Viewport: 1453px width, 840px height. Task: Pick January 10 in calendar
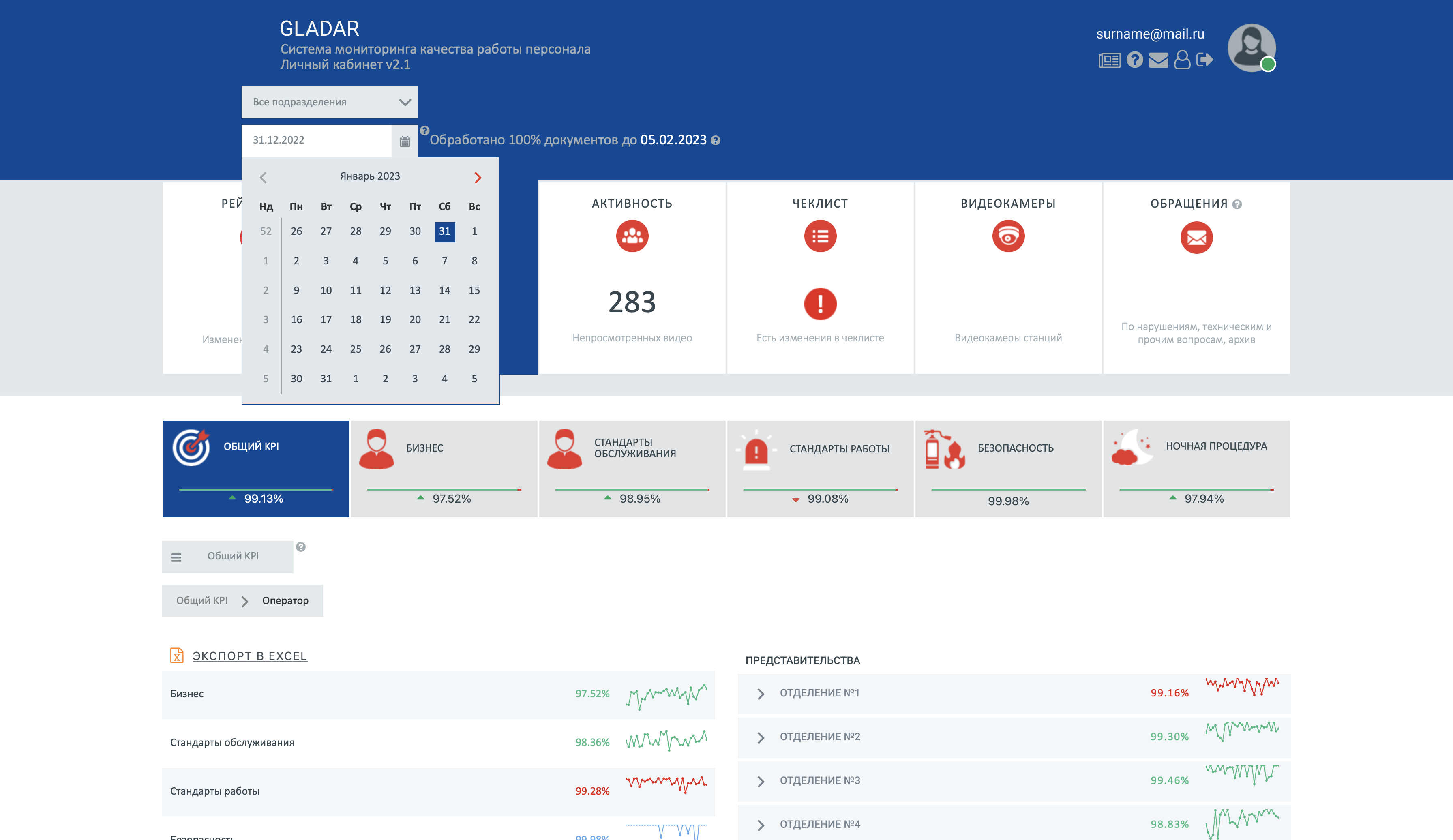point(326,290)
